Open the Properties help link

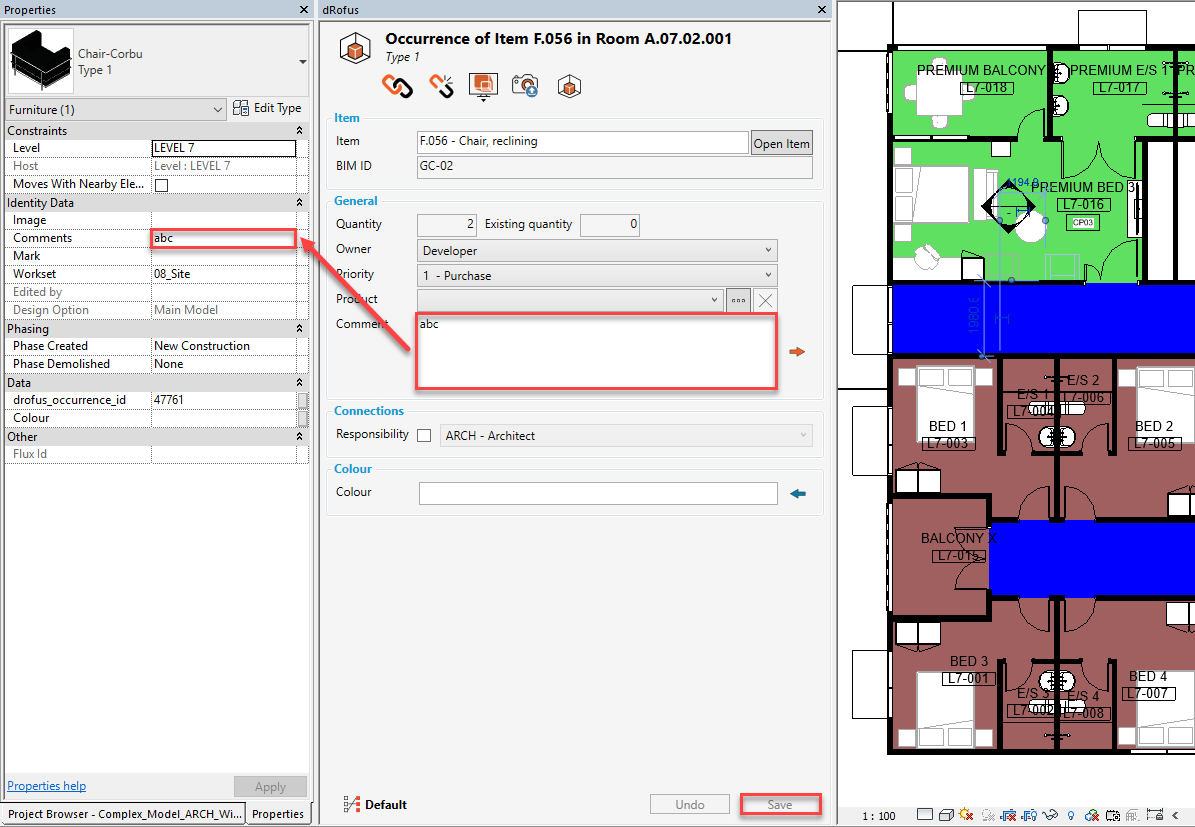pos(47,786)
